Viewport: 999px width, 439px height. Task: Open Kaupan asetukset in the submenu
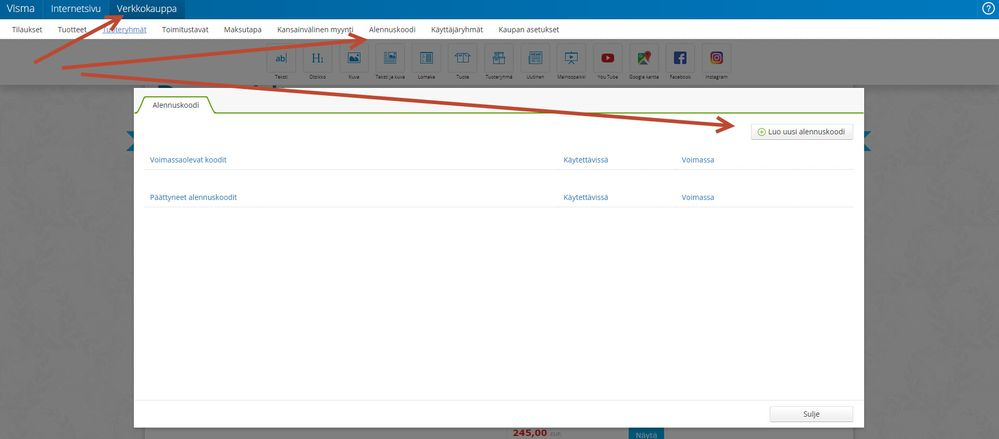click(x=529, y=29)
